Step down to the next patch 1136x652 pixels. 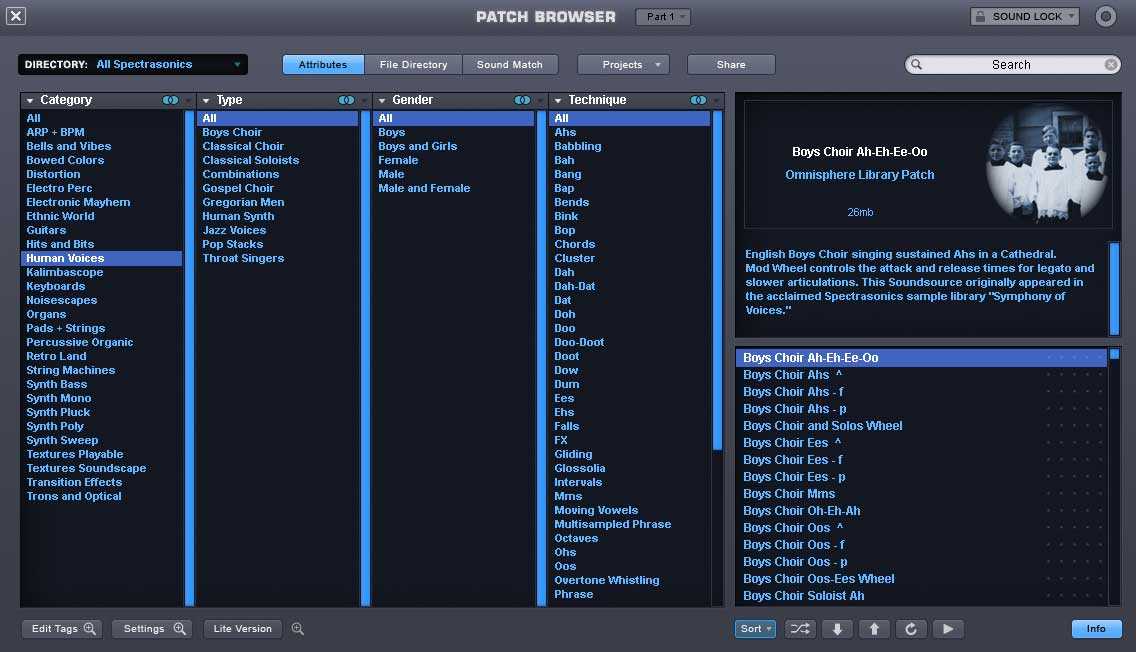(x=837, y=629)
